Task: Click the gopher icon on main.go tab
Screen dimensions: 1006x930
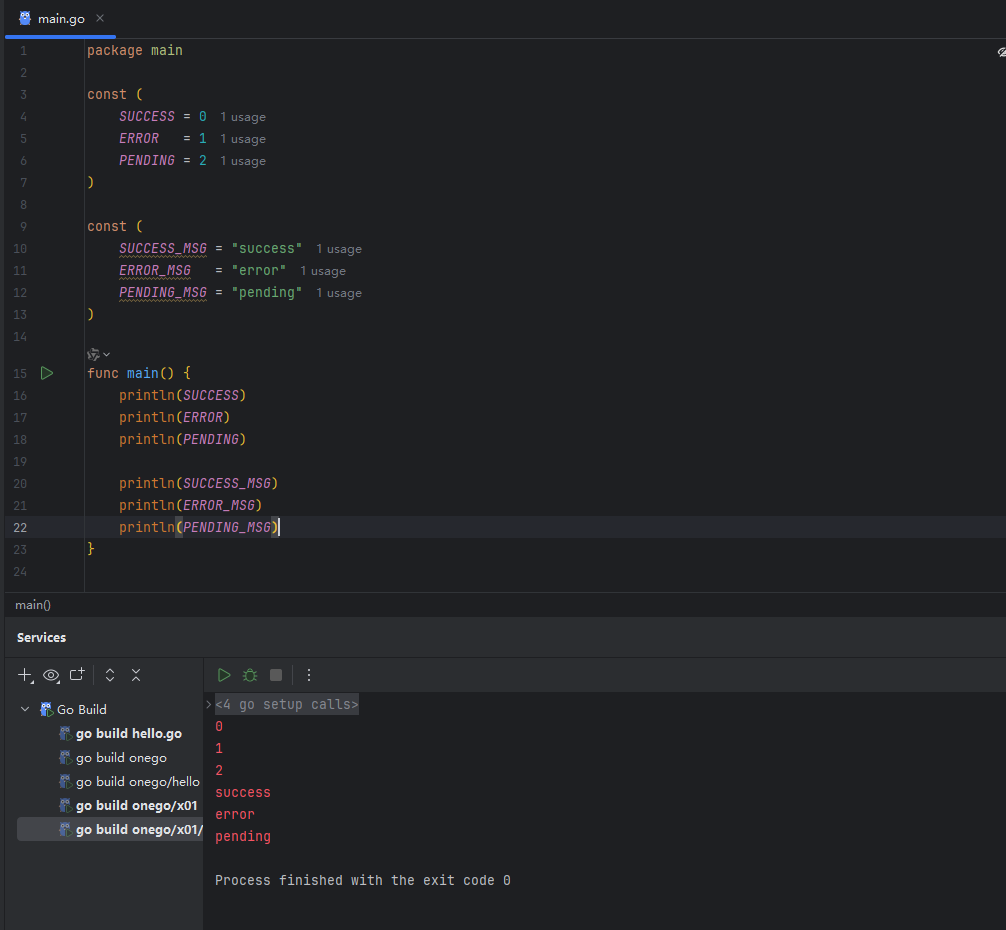Action: coord(25,18)
